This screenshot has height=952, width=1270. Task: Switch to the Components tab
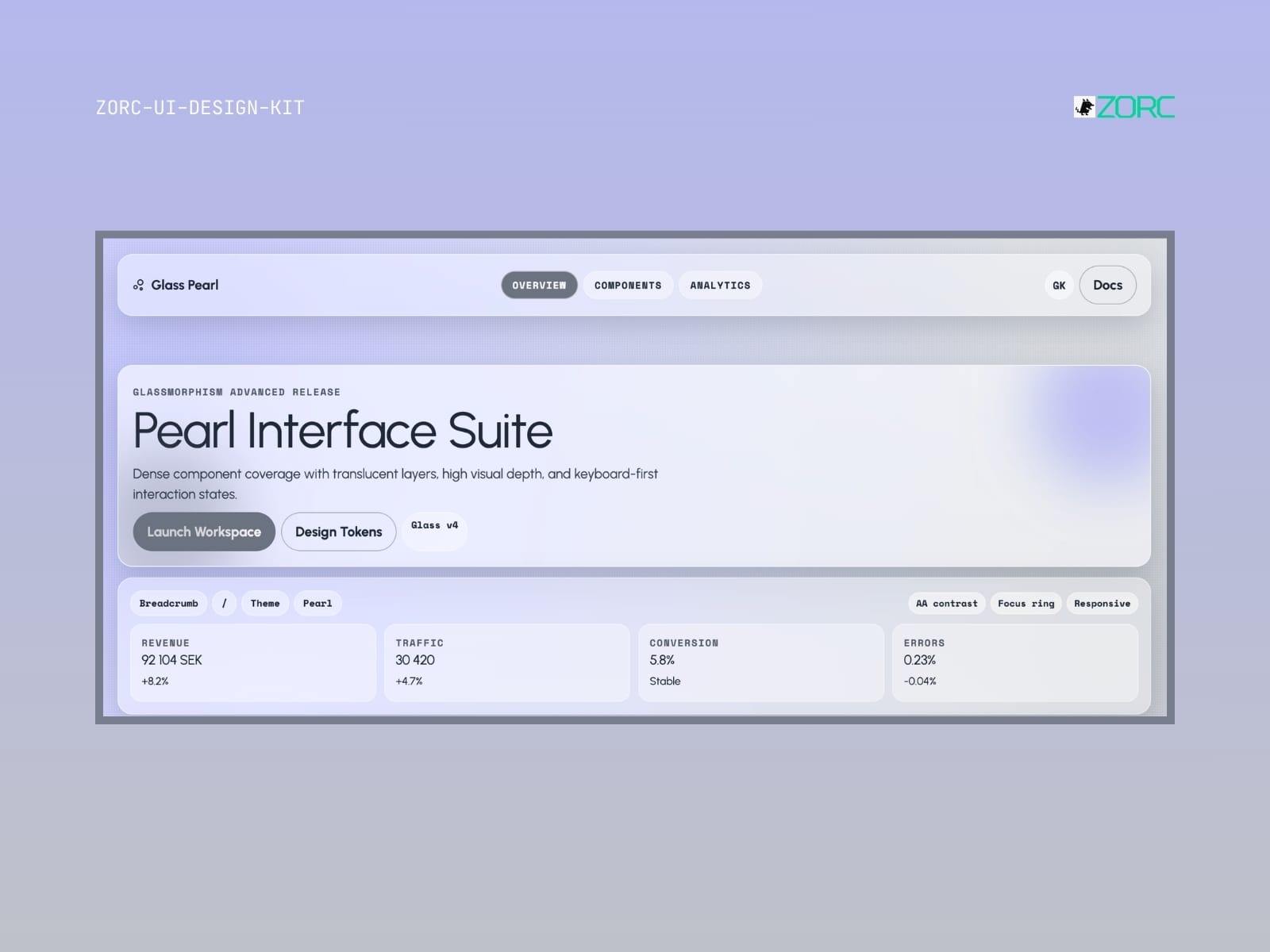(x=628, y=286)
